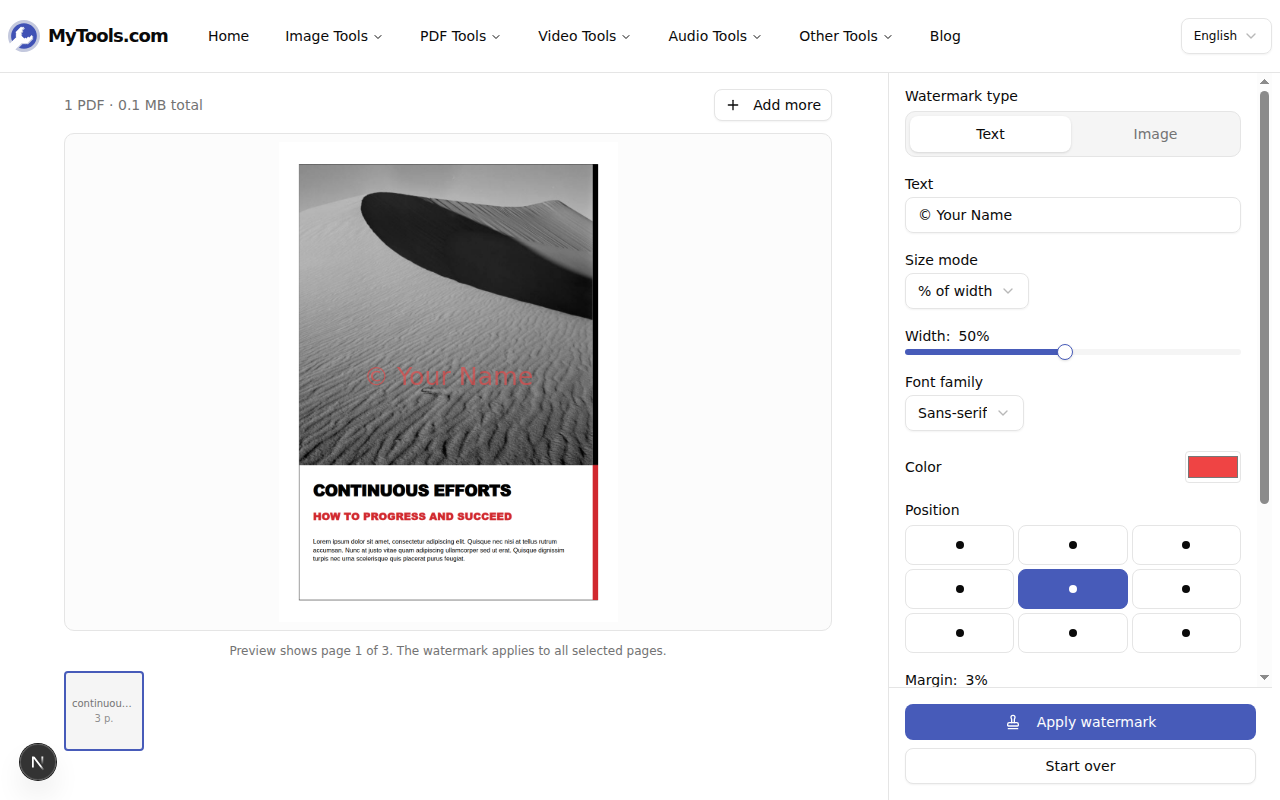This screenshot has height=800, width=1280.
Task: Open the Size mode dropdown
Action: (966, 291)
